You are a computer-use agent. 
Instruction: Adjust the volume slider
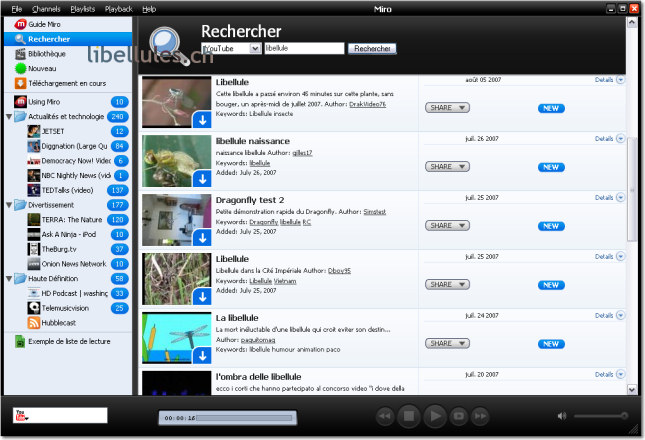601,416
